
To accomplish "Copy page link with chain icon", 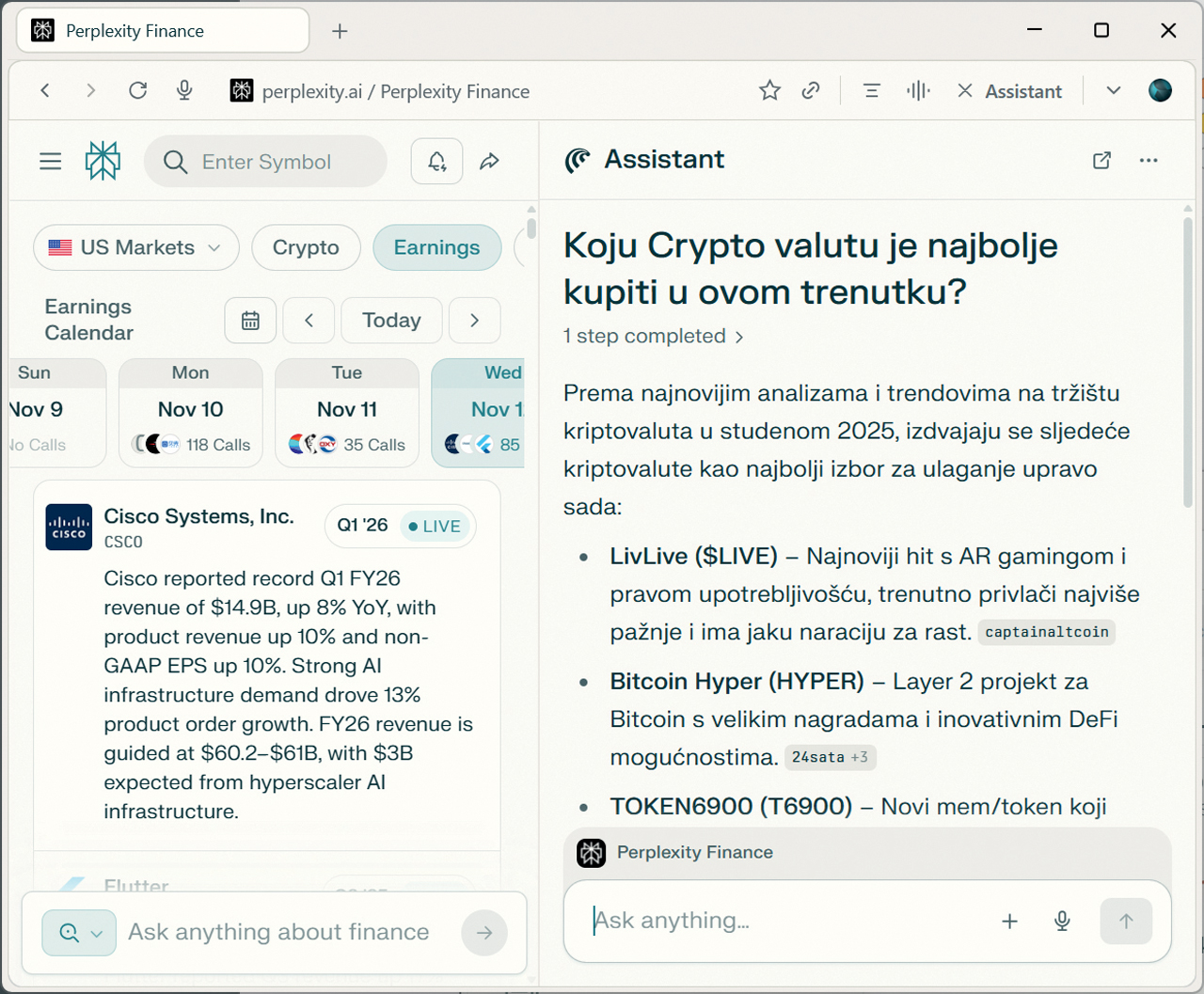I will pyautogui.click(x=811, y=90).
